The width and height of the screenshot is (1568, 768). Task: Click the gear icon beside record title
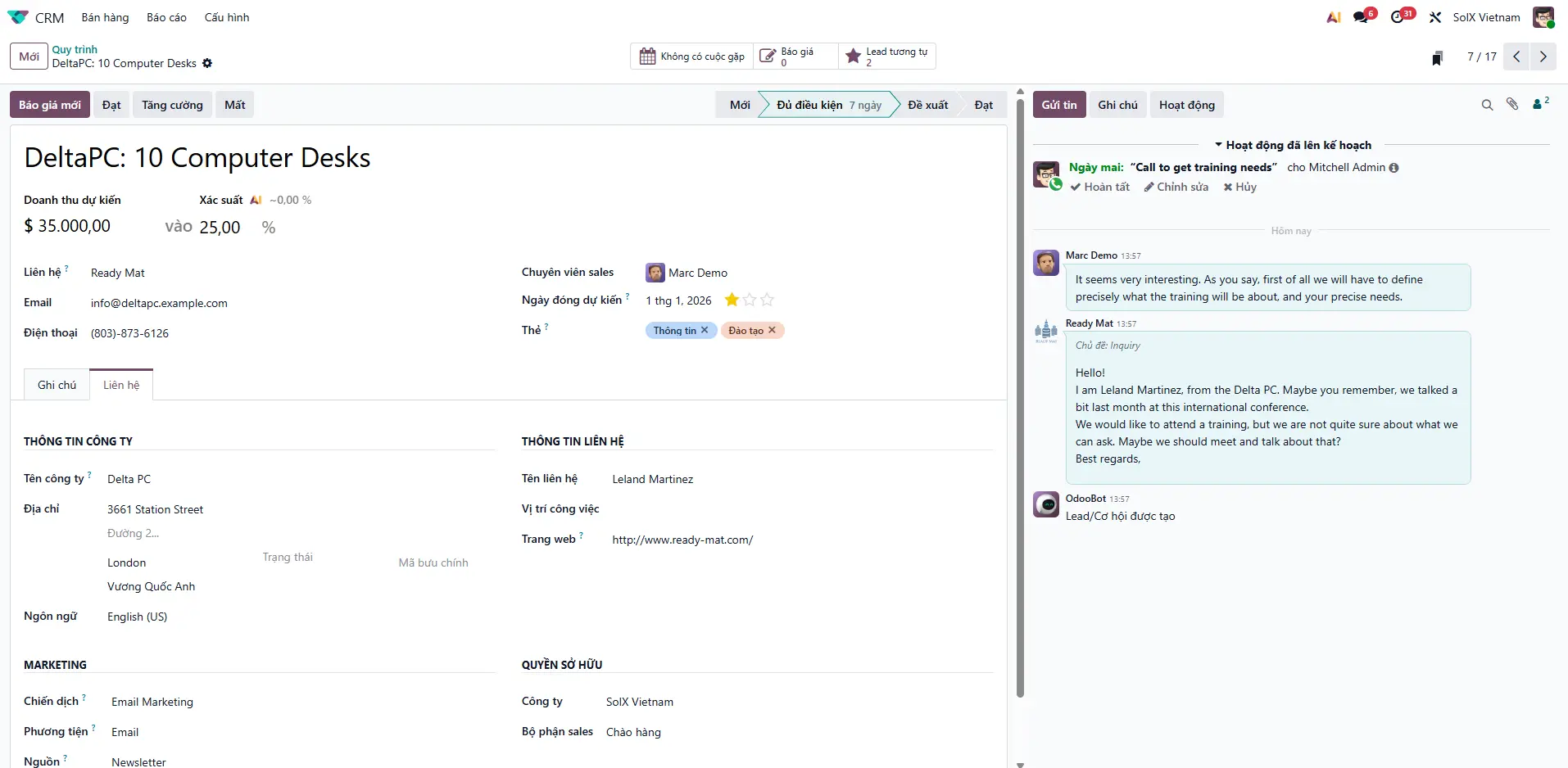point(207,63)
